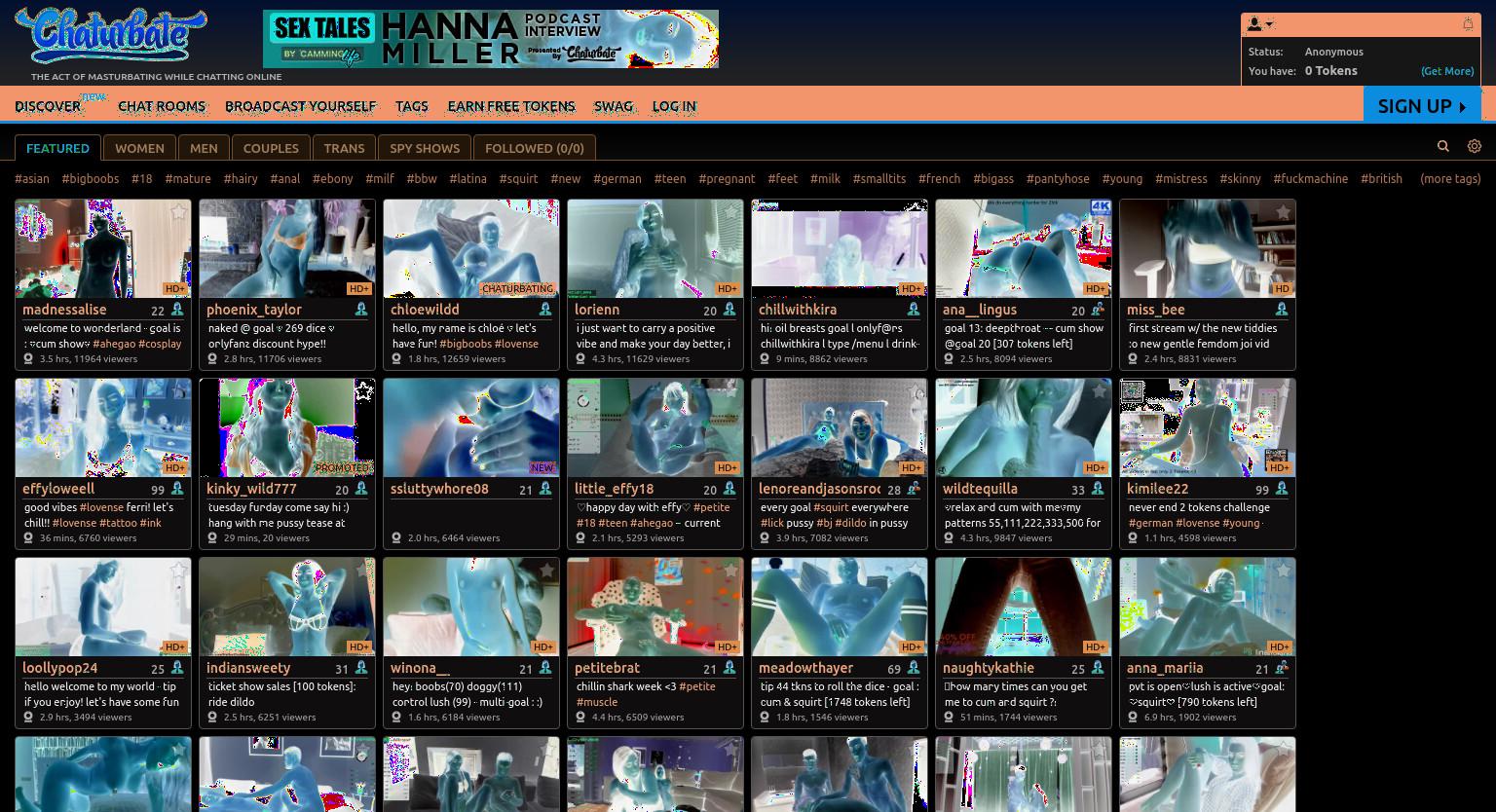1496x812 pixels.
Task: Toggle the follow star on wildtequilla thumbnail
Action: click(x=1099, y=390)
